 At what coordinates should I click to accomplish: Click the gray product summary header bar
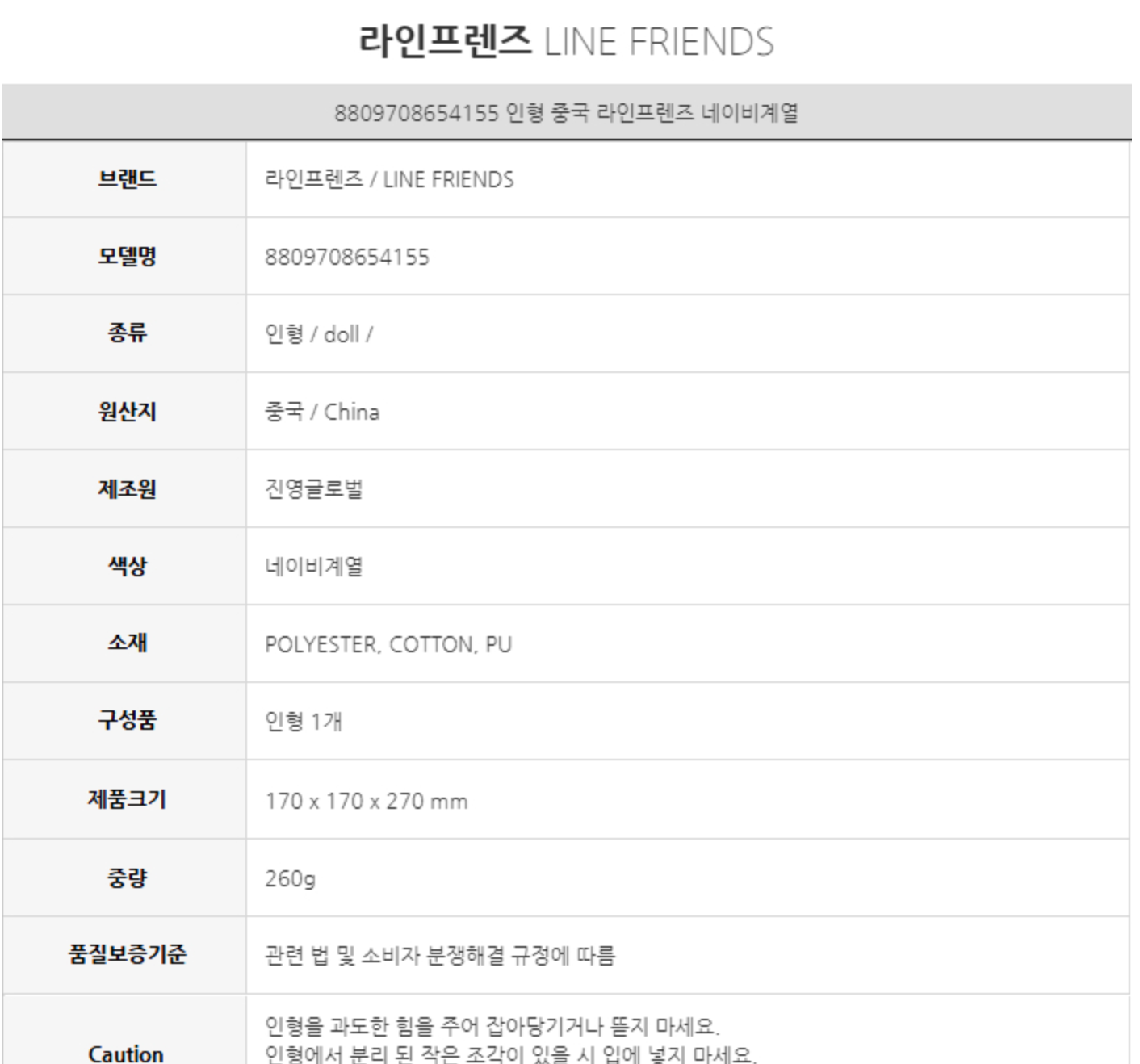click(x=566, y=112)
